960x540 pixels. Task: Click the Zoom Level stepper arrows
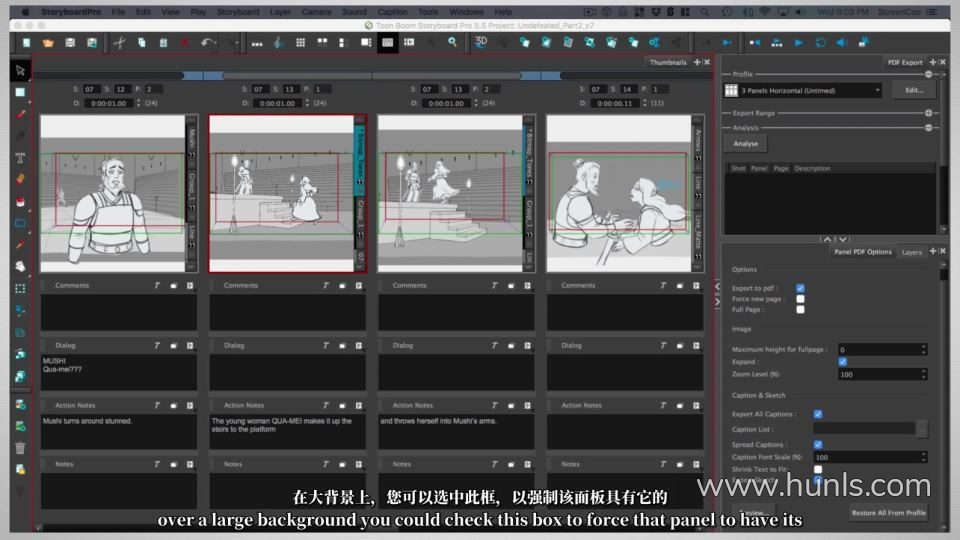(x=923, y=374)
